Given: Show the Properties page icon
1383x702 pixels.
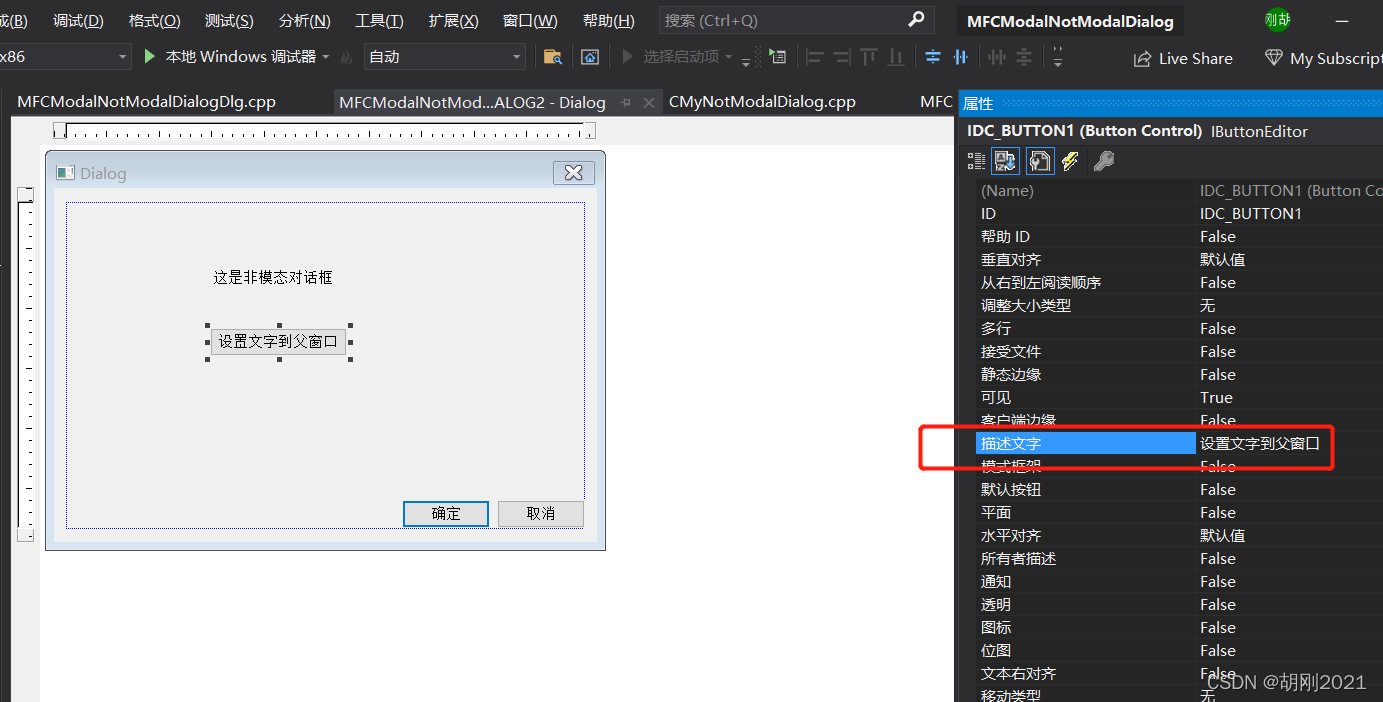Looking at the screenshot, I should click(1040, 160).
